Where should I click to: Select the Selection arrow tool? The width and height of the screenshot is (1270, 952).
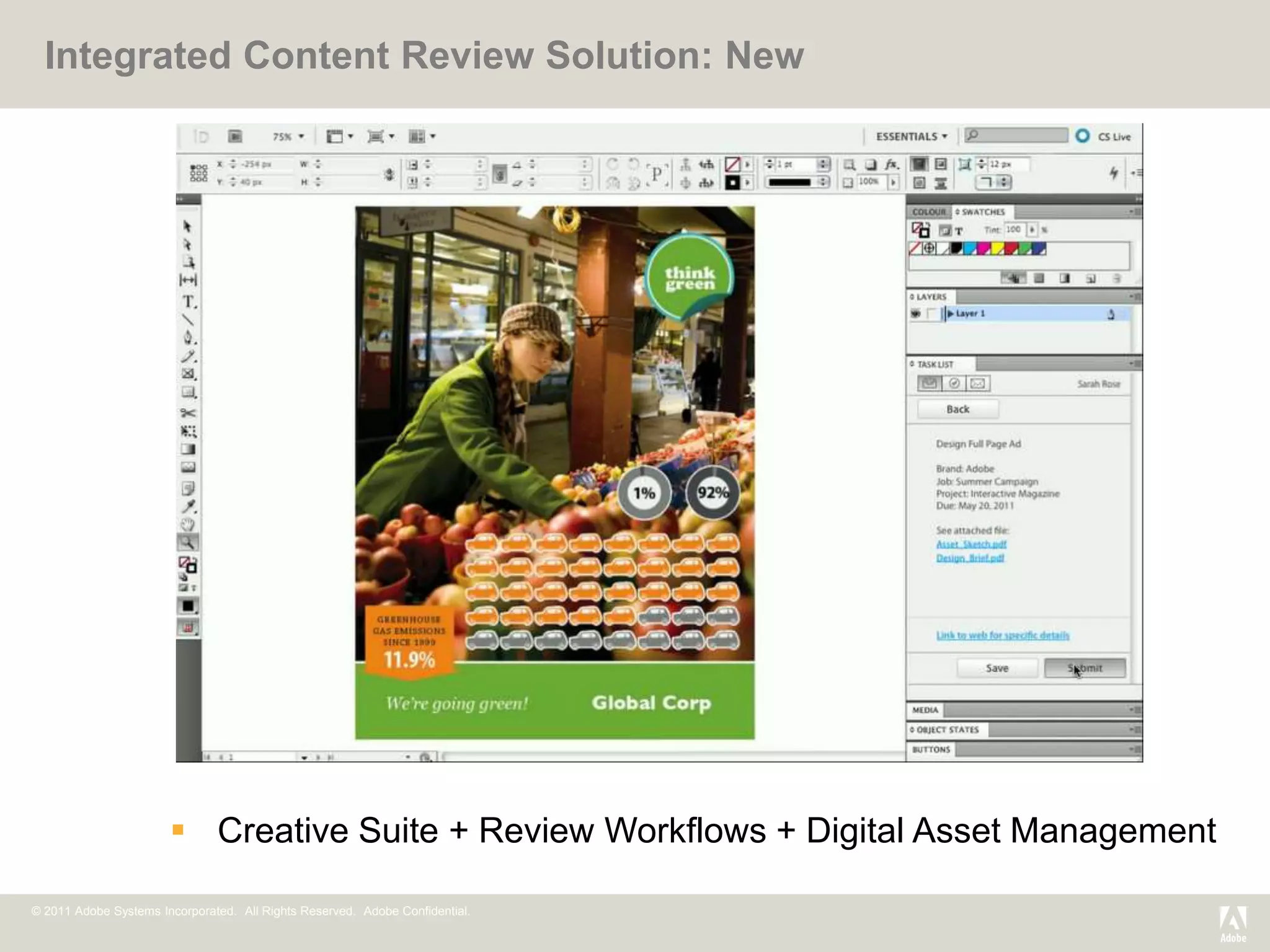tap(187, 226)
